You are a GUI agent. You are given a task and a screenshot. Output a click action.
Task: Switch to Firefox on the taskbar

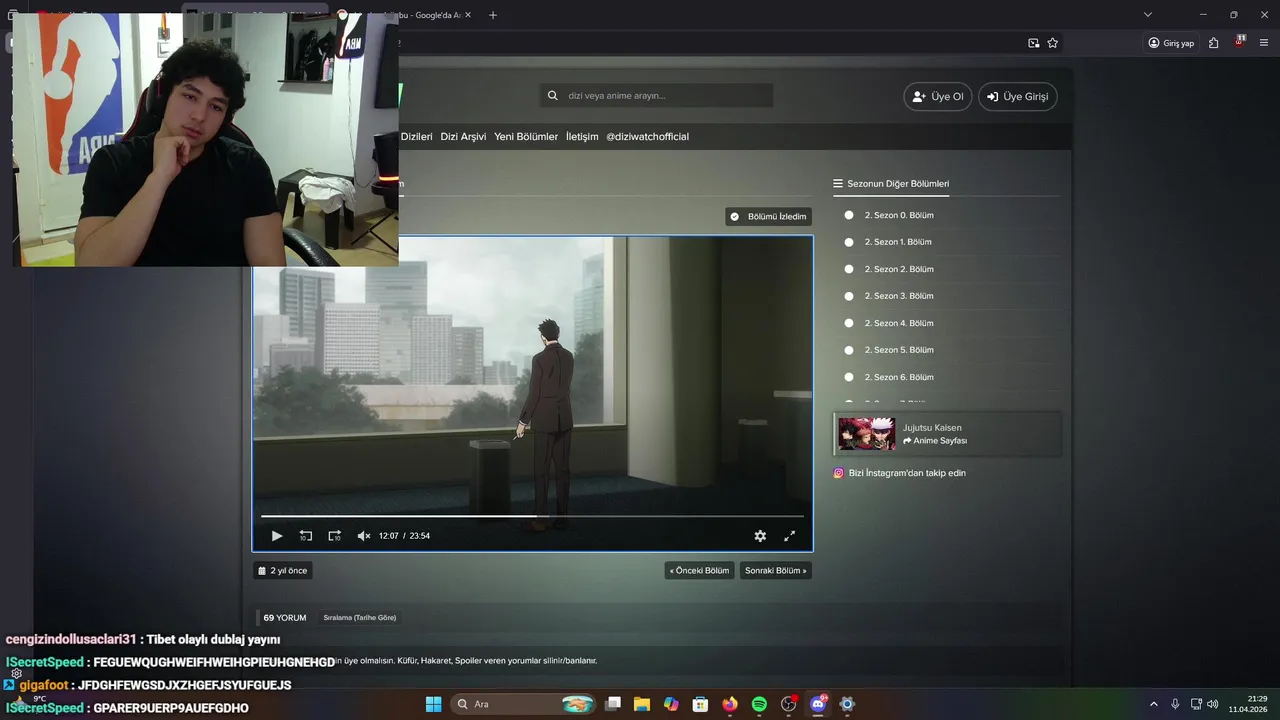(x=730, y=704)
